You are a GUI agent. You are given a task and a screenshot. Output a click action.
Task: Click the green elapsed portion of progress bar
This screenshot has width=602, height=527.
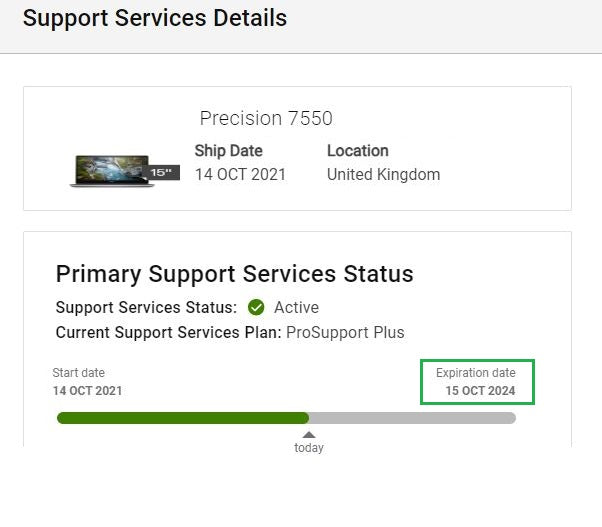[182, 418]
